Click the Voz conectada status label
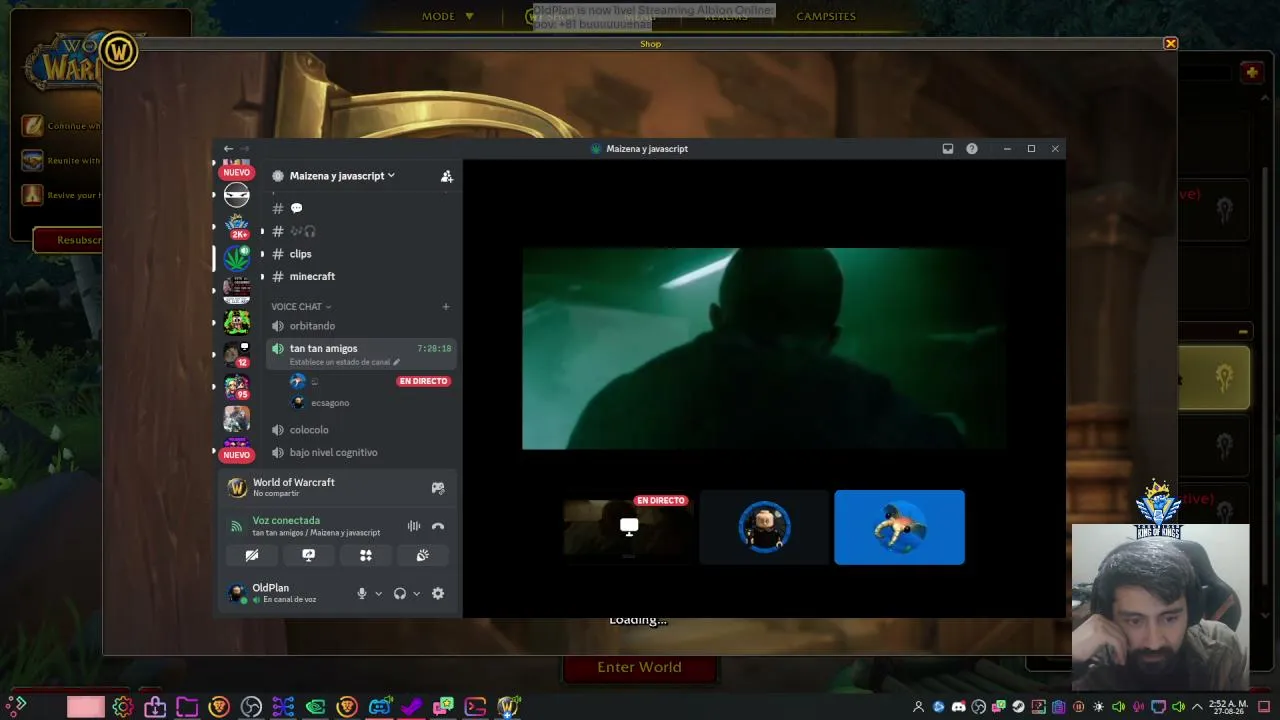This screenshot has height=720, width=1280. (286, 521)
